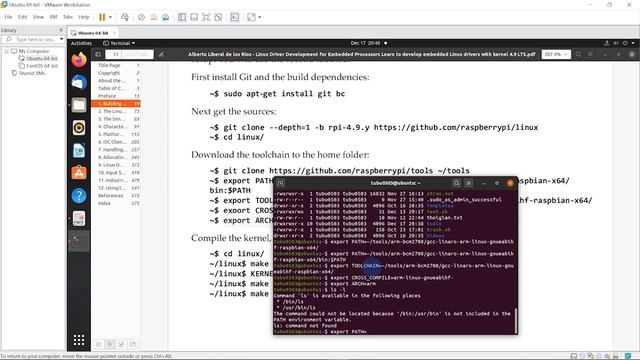This screenshot has height=360, width=640.
Task: Open the View menu in VMware
Action: pyautogui.click(x=38, y=17)
